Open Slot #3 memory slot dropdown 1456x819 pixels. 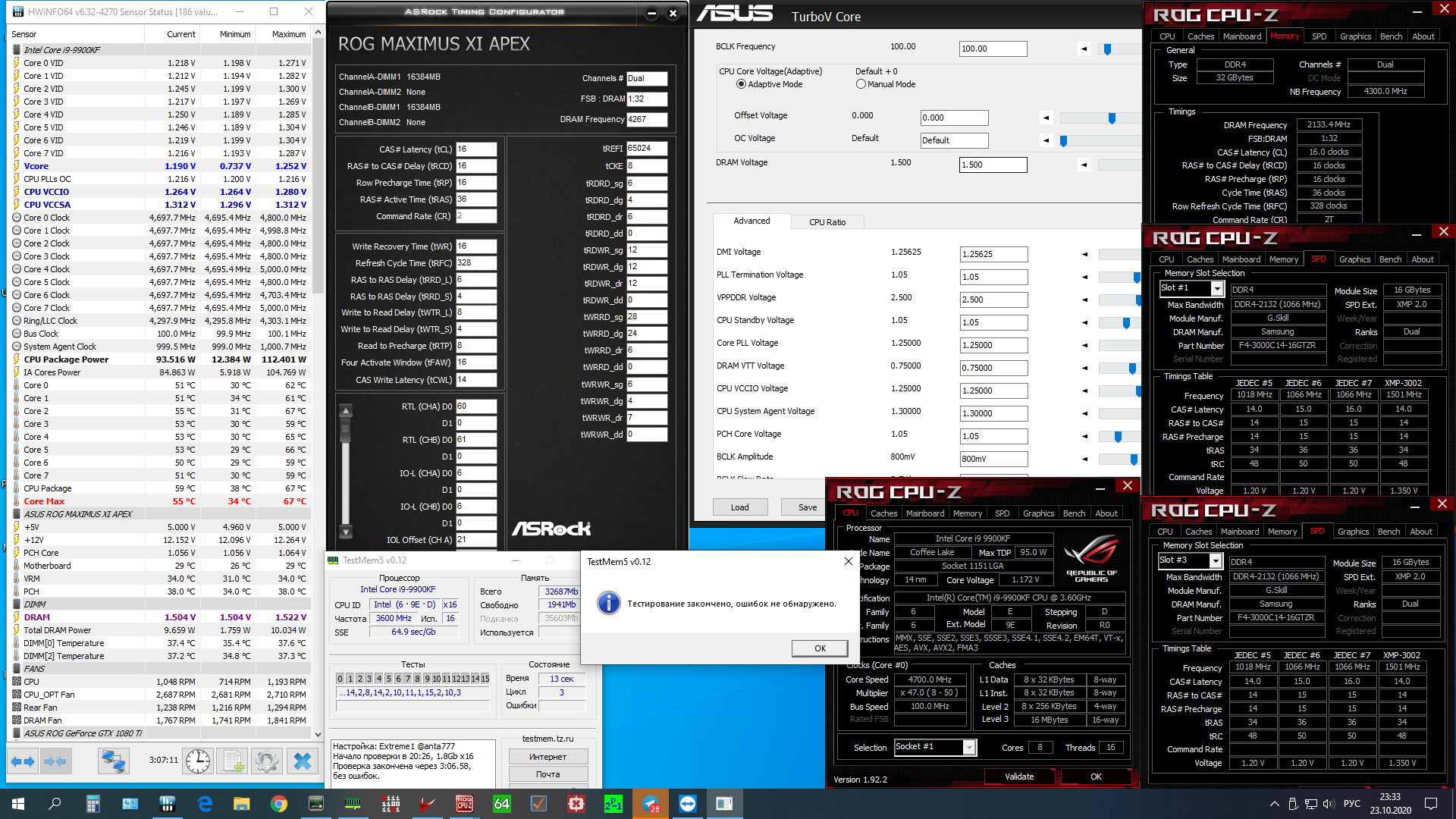pos(1216,561)
